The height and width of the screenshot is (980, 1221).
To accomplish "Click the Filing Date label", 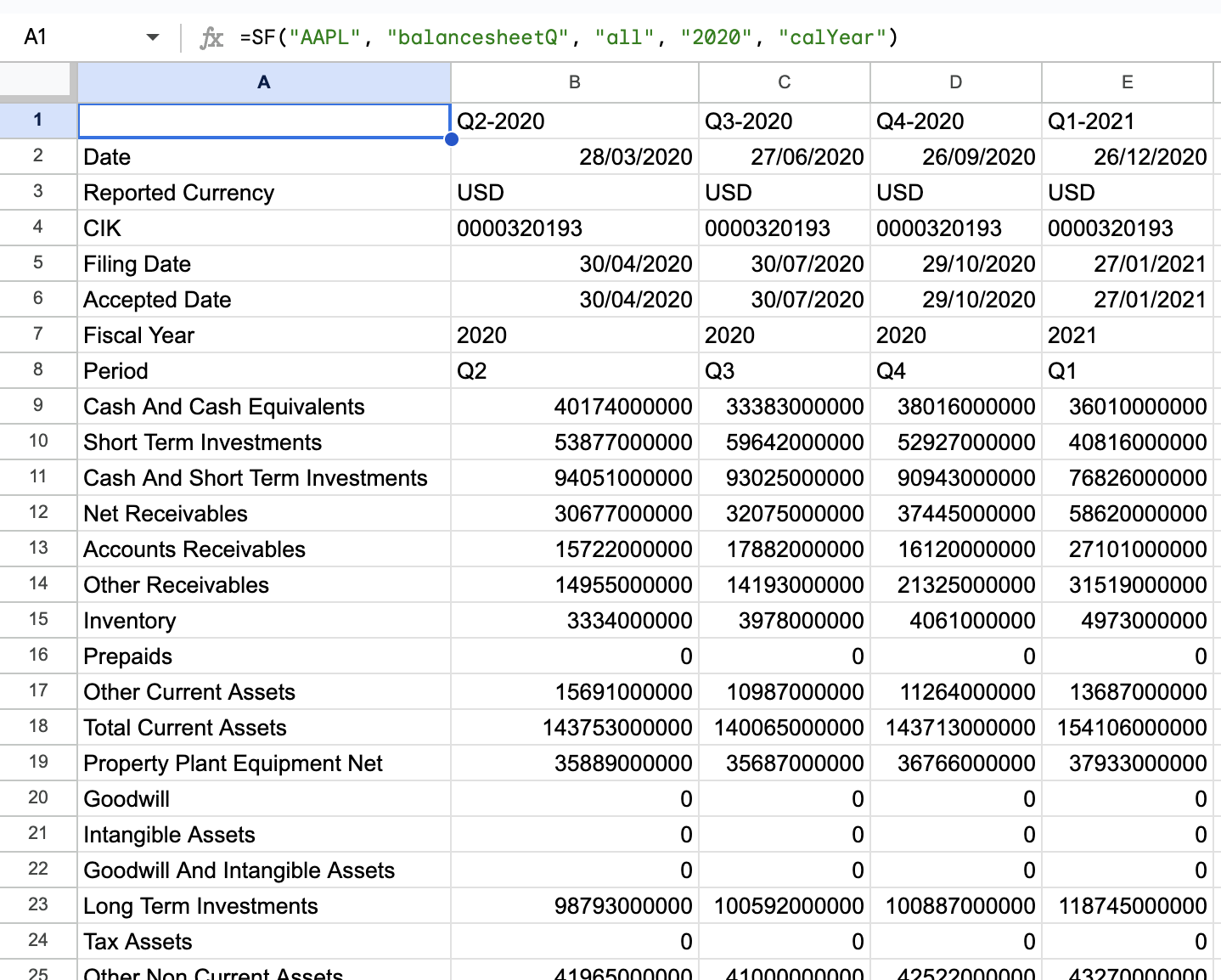I will (264, 263).
